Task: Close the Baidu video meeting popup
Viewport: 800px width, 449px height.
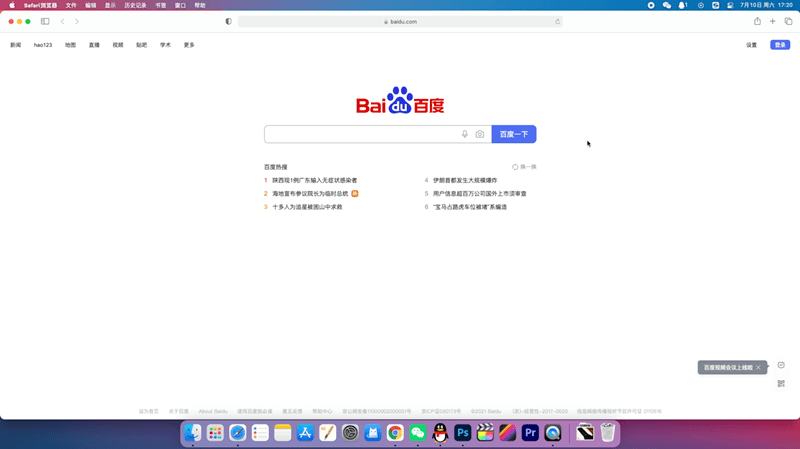Action: [x=758, y=367]
